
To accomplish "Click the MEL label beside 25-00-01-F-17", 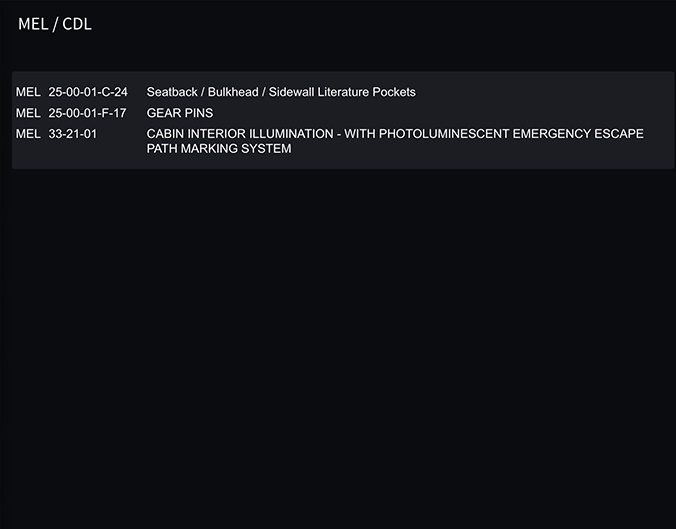I will 28,113.
